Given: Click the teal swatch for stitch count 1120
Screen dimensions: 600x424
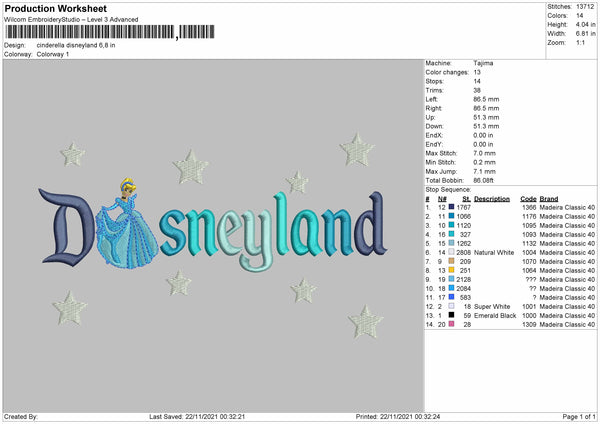Looking at the screenshot, I should click(452, 225).
